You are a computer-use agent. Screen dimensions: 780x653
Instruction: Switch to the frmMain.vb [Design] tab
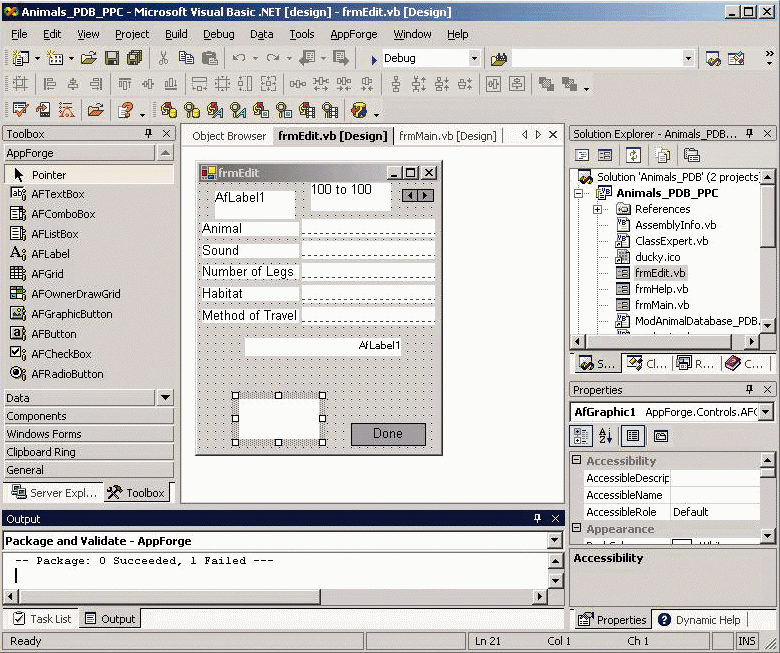click(447, 136)
